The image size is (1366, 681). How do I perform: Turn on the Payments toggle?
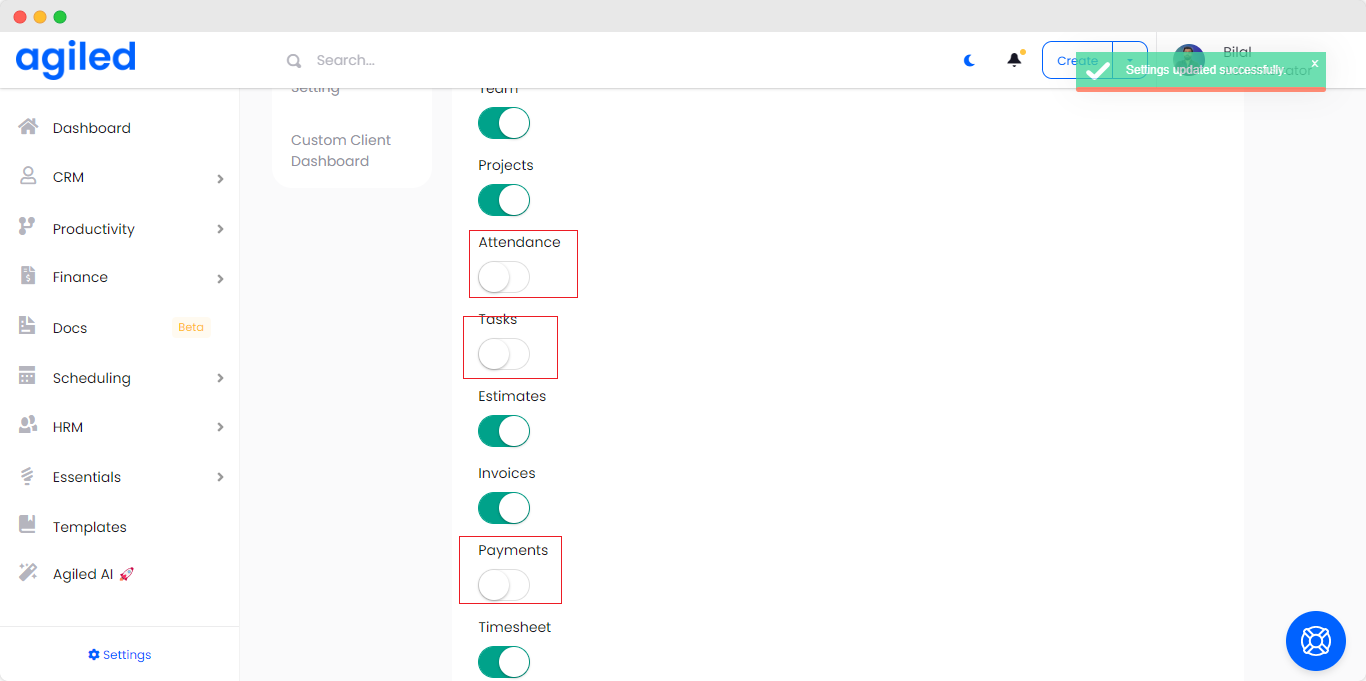tap(504, 585)
